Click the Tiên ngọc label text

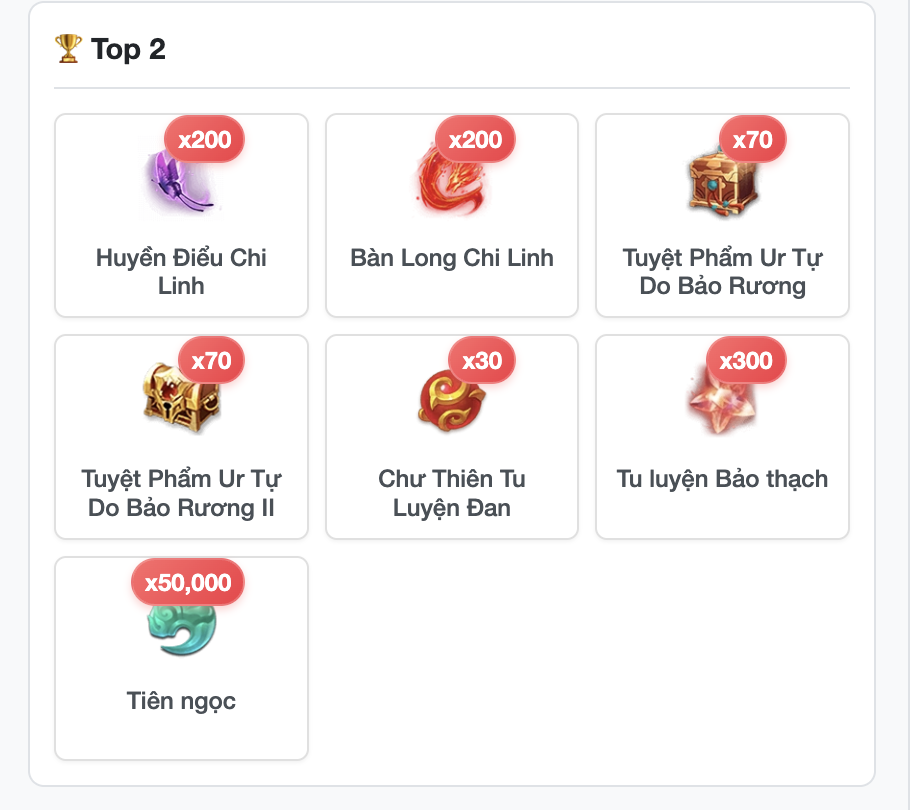coord(181,701)
